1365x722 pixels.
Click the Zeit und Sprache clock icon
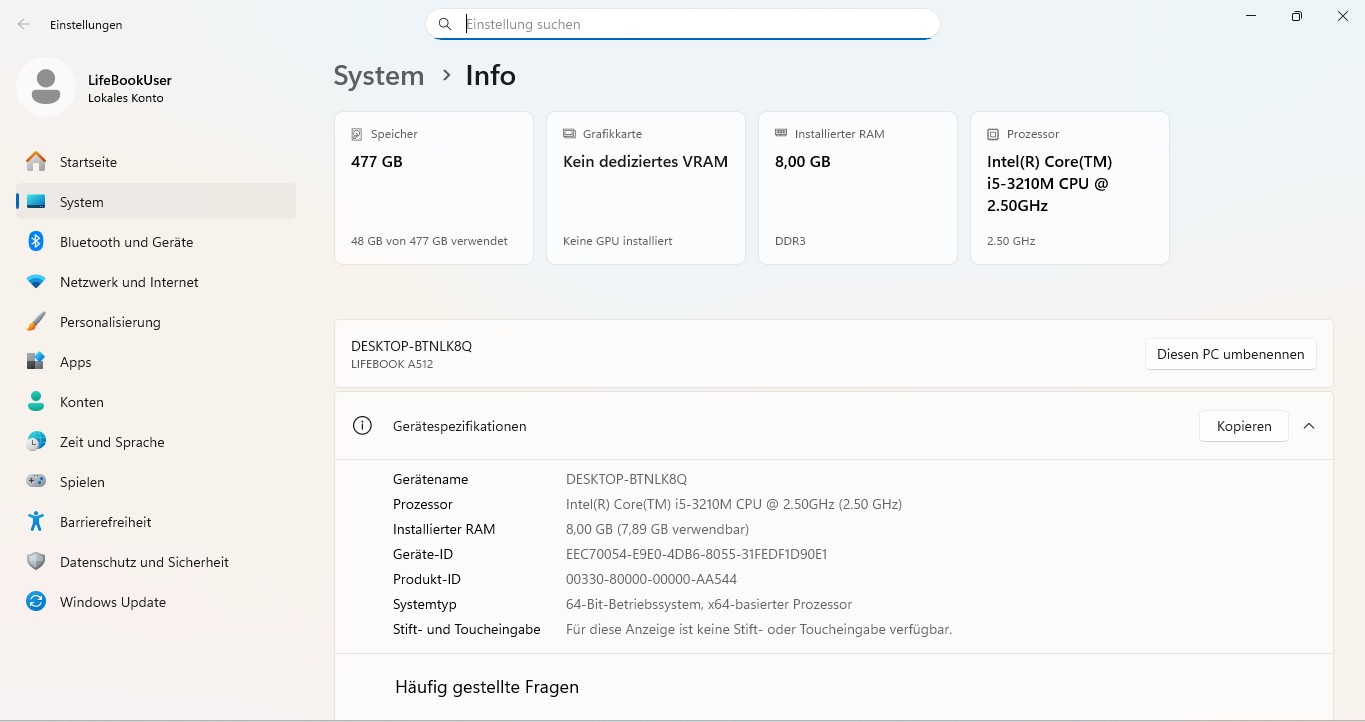click(36, 442)
